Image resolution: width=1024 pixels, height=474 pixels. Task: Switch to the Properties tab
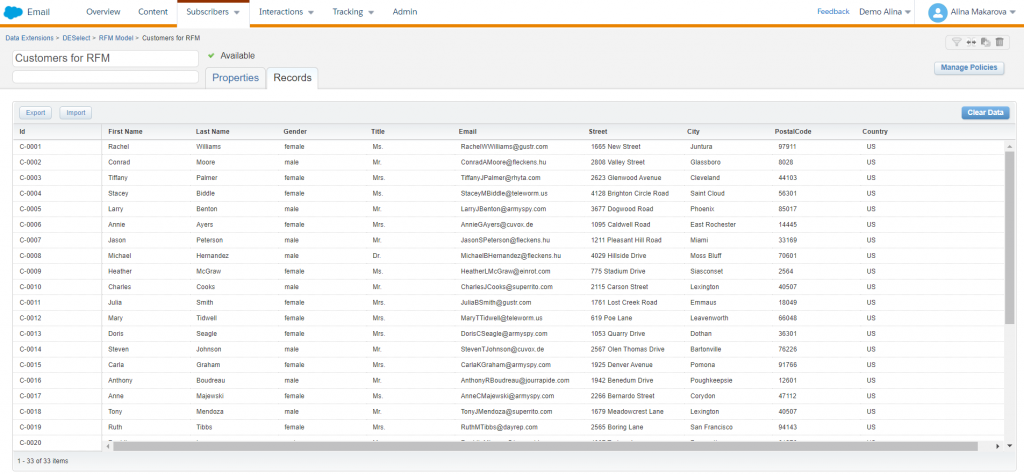click(236, 78)
